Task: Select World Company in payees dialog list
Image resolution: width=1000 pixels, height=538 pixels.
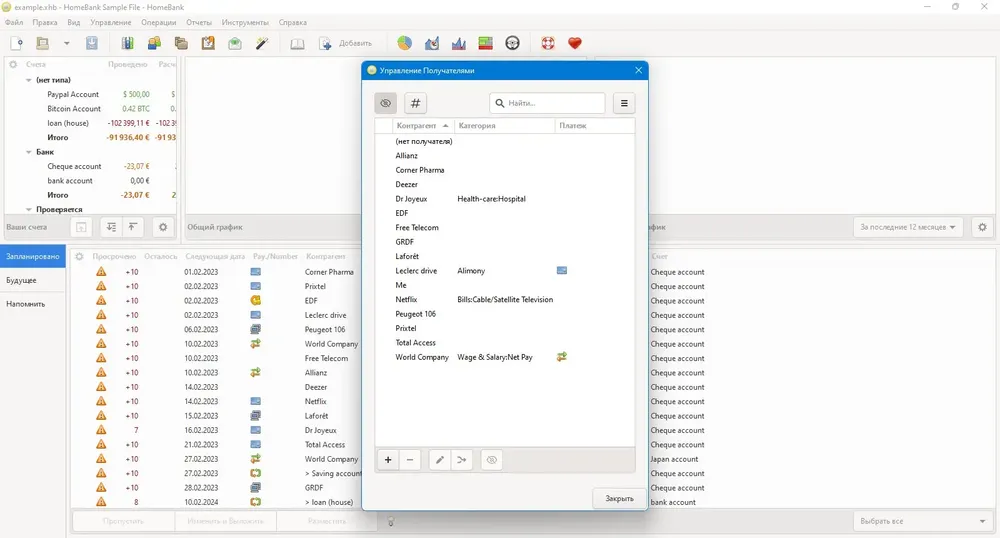Action: tap(504, 357)
